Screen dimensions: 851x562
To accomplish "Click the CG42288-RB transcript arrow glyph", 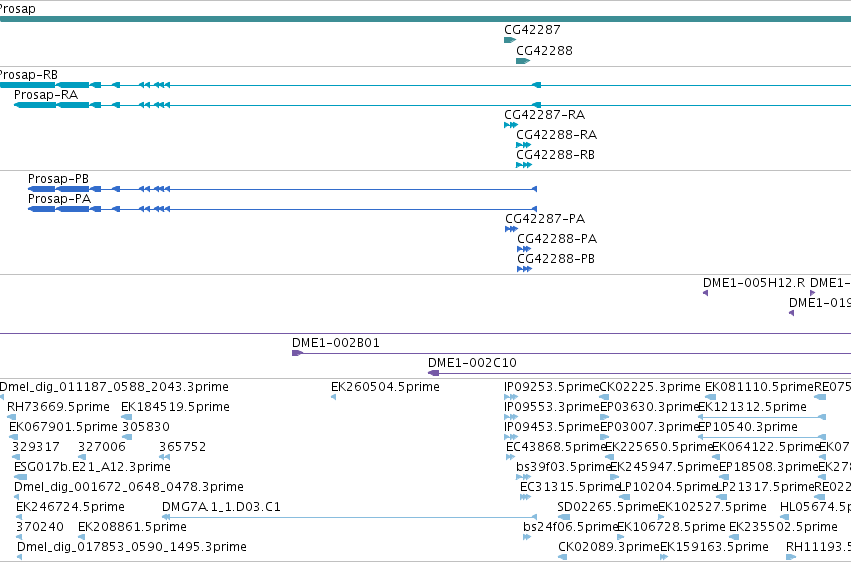I will tap(524, 165).
